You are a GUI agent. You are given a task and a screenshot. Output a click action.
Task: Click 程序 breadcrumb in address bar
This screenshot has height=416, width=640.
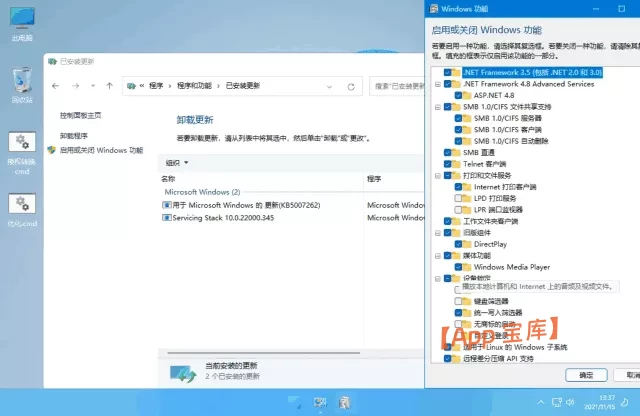click(156, 86)
